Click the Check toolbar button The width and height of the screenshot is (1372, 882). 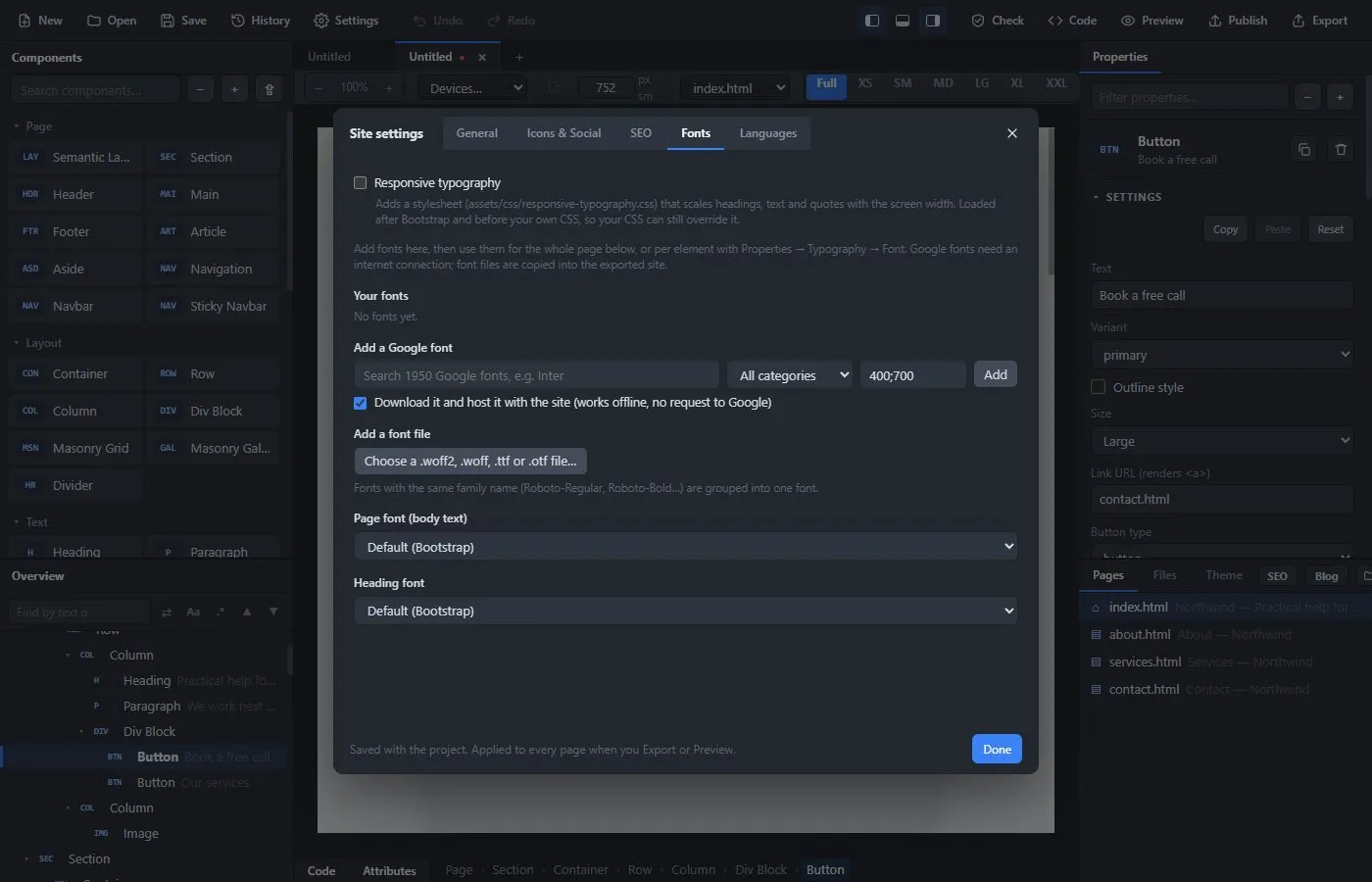[998, 21]
